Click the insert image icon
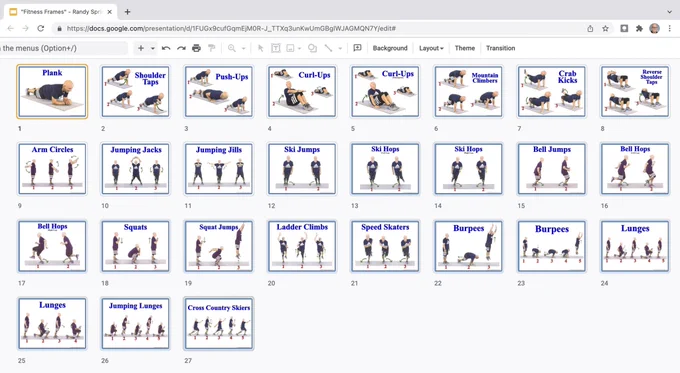Viewport: 680px width, 373px height. pyautogui.click(x=290, y=48)
